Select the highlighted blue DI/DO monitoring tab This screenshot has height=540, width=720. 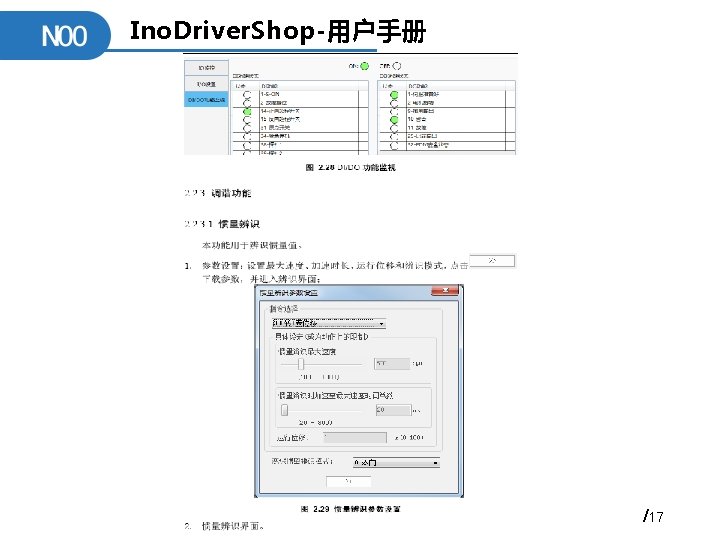click(x=206, y=99)
